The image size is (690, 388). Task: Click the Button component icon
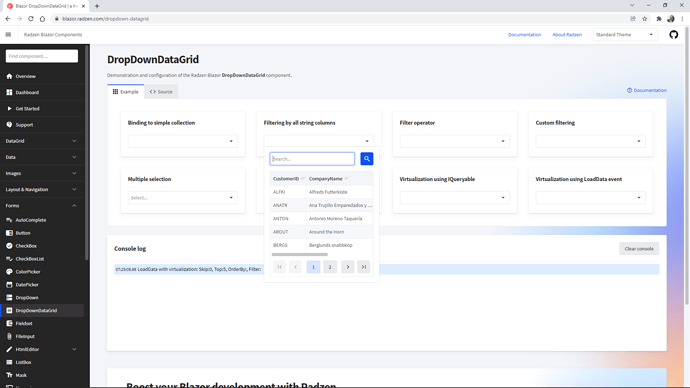pyautogui.click(x=9, y=233)
